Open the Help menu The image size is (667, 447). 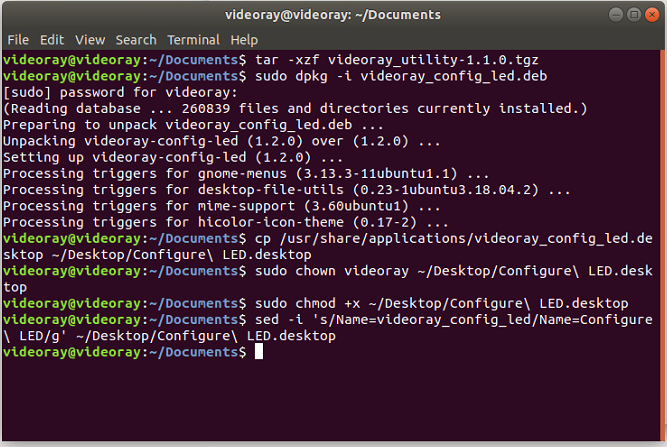pyautogui.click(x=244, y=40)
